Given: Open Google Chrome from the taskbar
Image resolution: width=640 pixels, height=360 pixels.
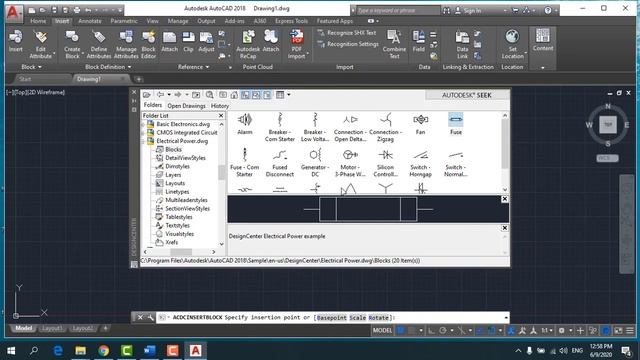Looking at the screenshot, I should tap(104, 350).
